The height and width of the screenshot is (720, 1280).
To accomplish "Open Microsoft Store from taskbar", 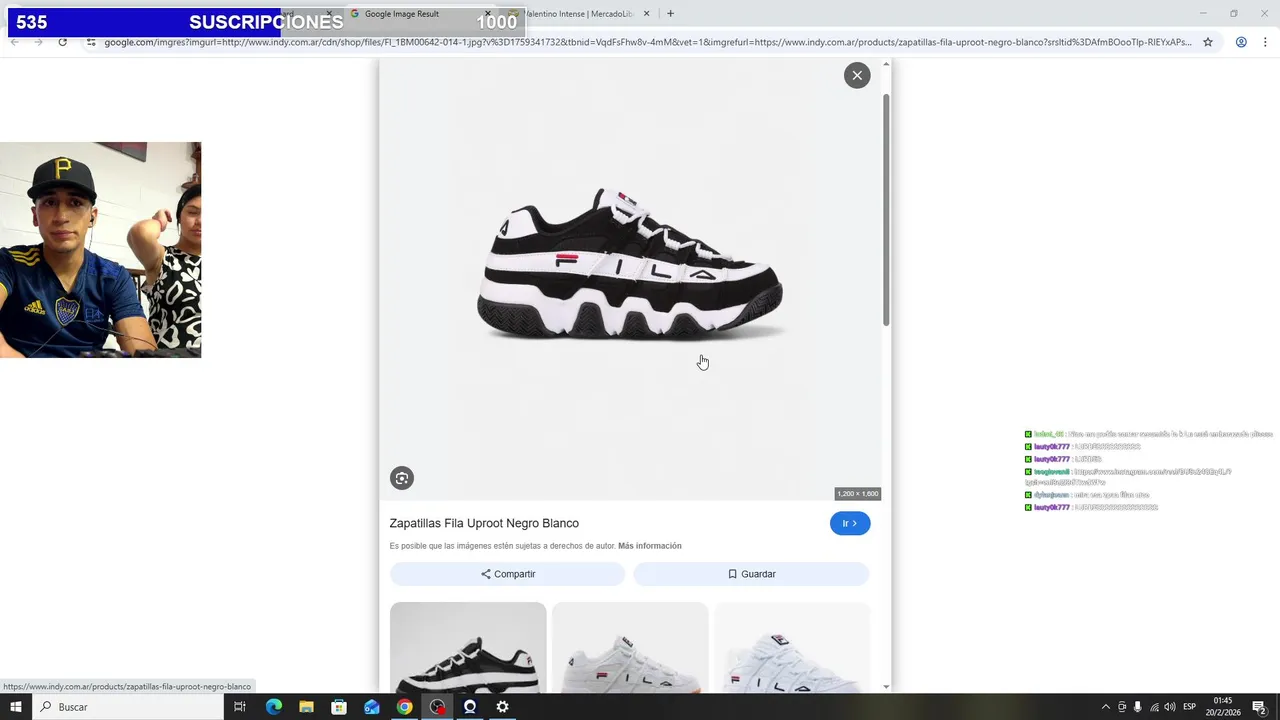I will [x=339, y=707].
